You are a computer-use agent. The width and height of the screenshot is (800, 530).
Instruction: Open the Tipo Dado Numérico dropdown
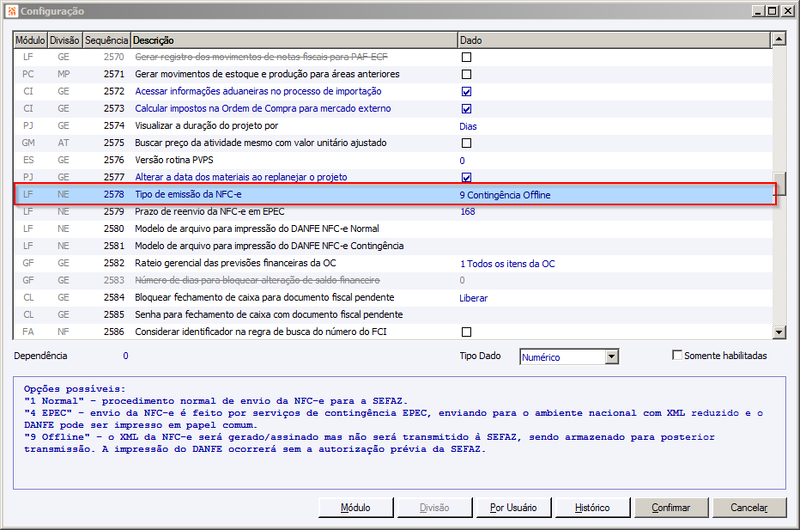tap(612, 357)
